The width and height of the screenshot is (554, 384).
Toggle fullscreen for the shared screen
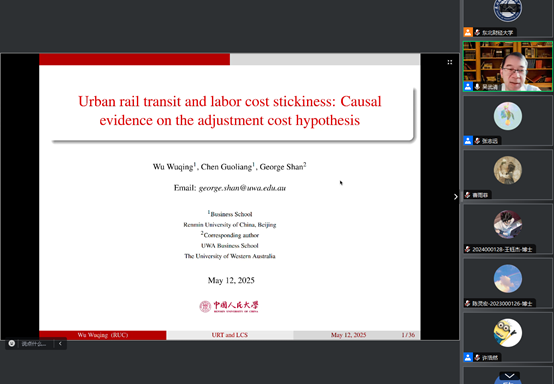[x=450, y=62]
